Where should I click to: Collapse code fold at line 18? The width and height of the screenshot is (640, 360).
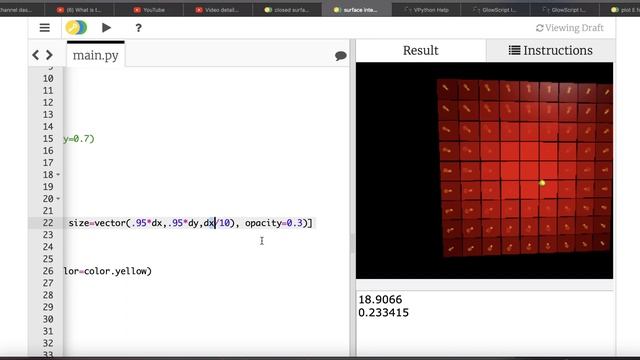58,175
